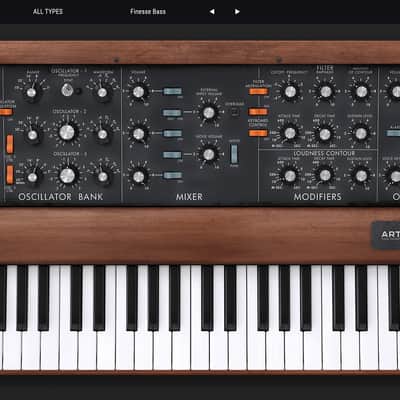This screenshot has height=400, width=400.
Task: Click the Loudness Contour Decay Time knob
Action: tap(325, 175)
